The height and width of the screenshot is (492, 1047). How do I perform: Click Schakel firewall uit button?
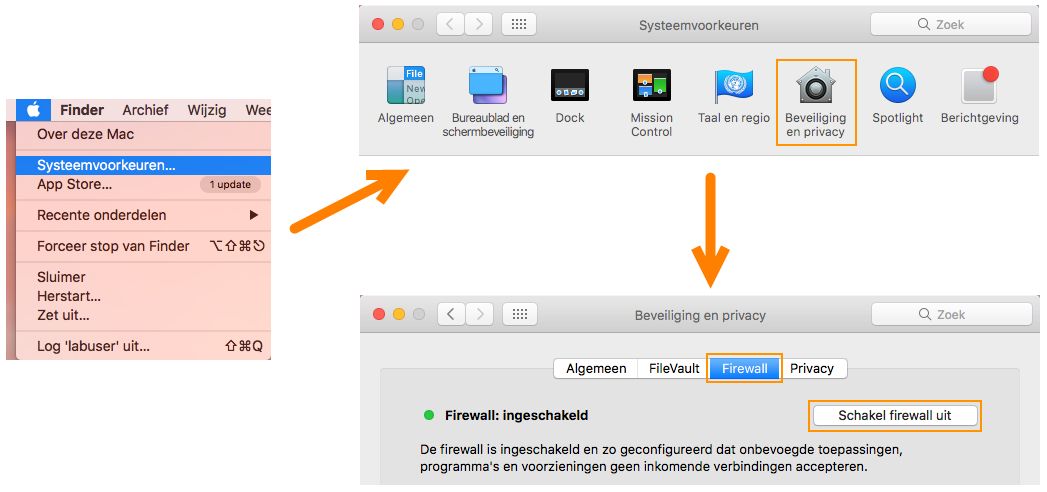coord(895,415)
